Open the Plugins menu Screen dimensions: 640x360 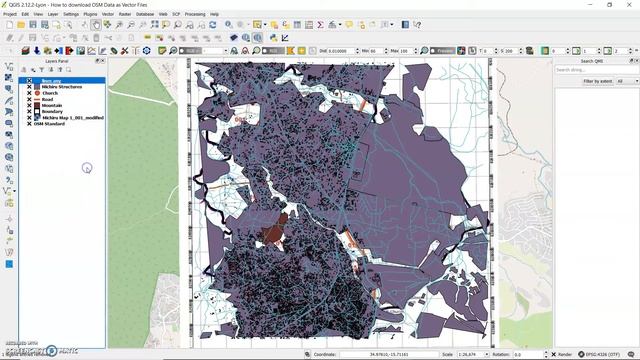[x=90, y=14]
